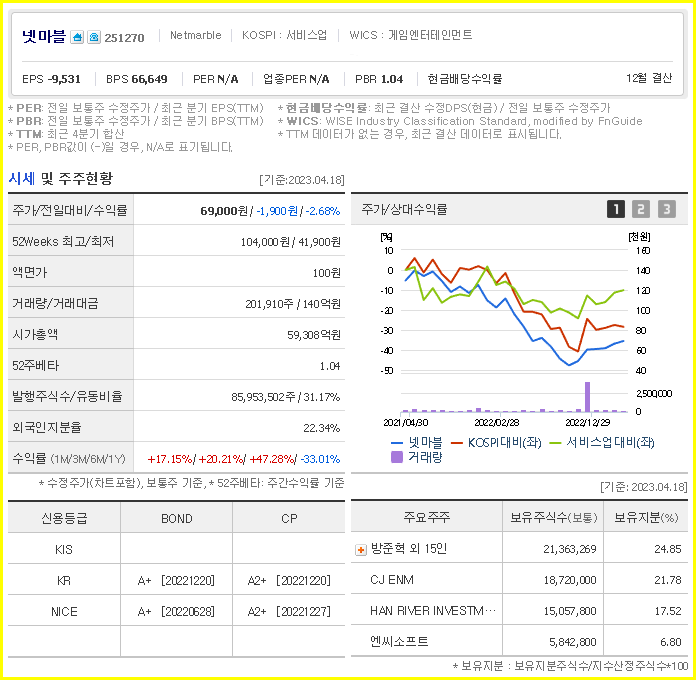The height and width of the screenshot is (680, 696).
Task: Click the CP column header
Action: 289,518
